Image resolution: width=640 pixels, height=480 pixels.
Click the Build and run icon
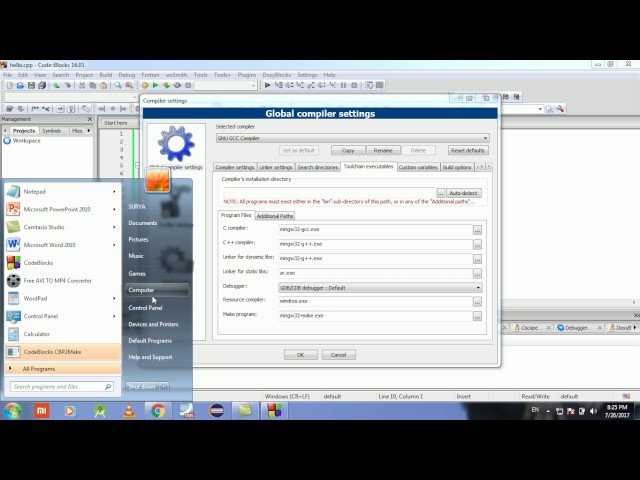[166, 85]
